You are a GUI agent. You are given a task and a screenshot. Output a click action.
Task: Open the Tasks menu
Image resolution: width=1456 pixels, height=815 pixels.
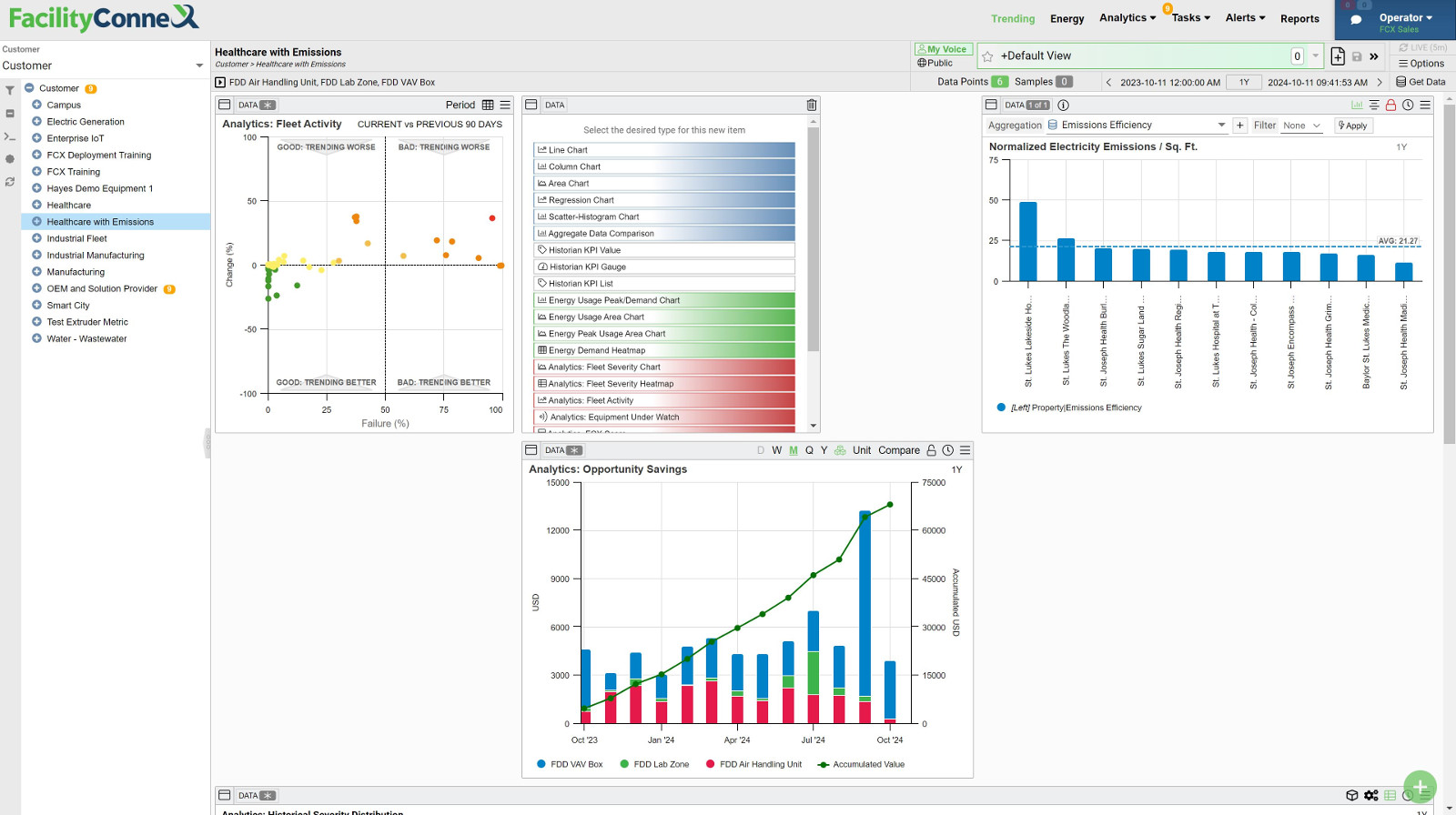(1190, 18)
